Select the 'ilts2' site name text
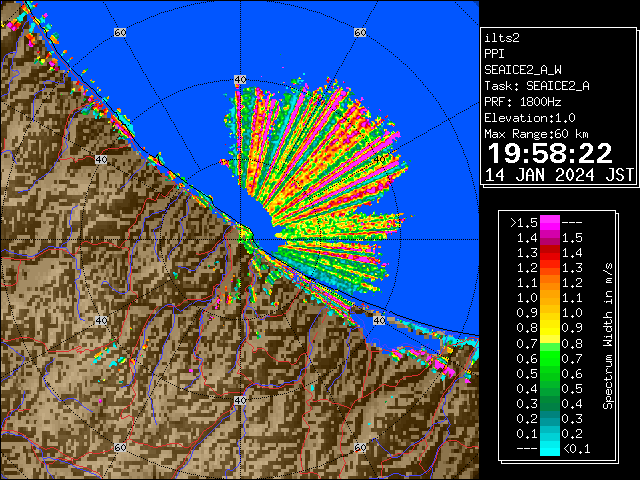 point(502,38)
